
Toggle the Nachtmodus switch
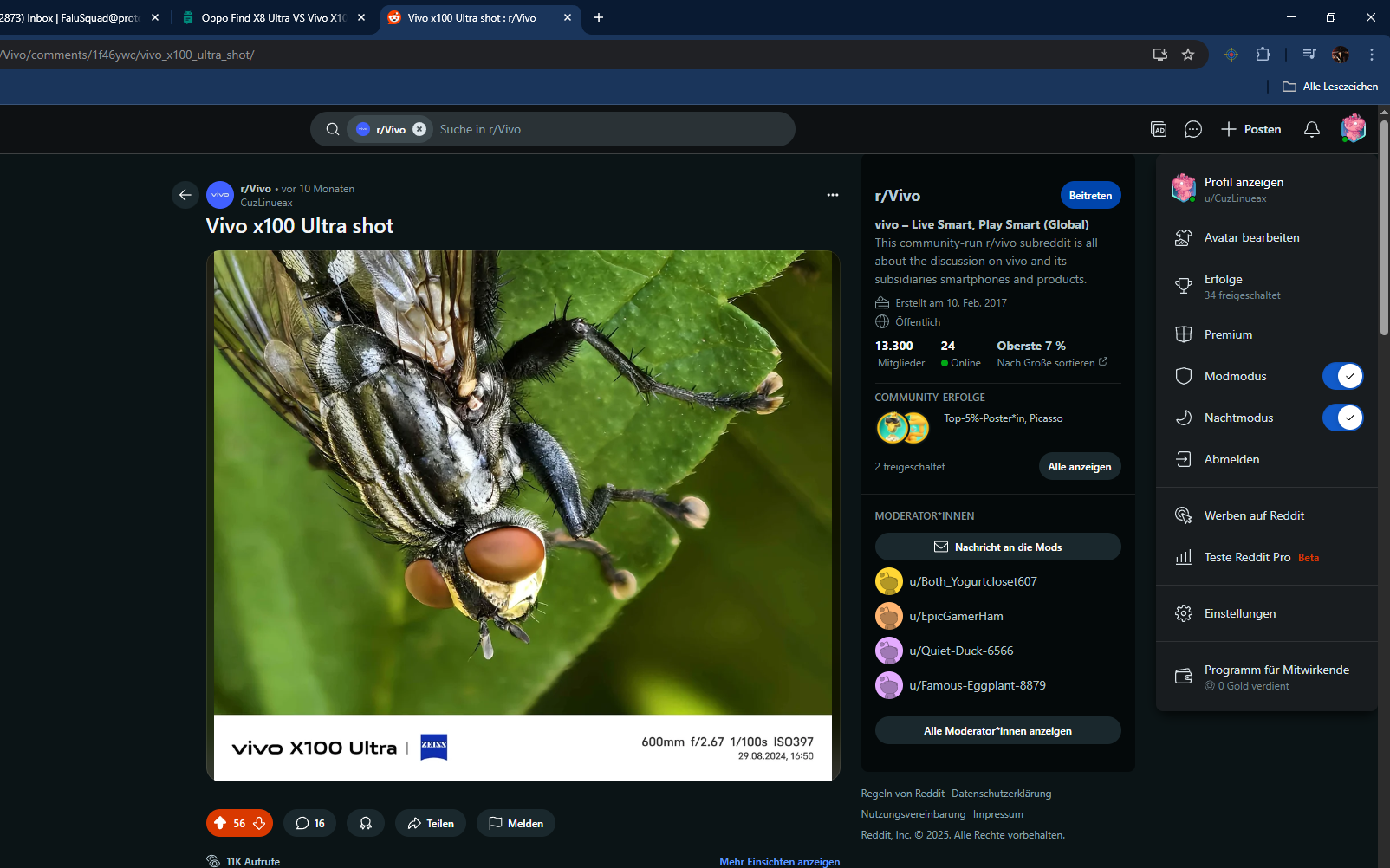coord(1342,418)
